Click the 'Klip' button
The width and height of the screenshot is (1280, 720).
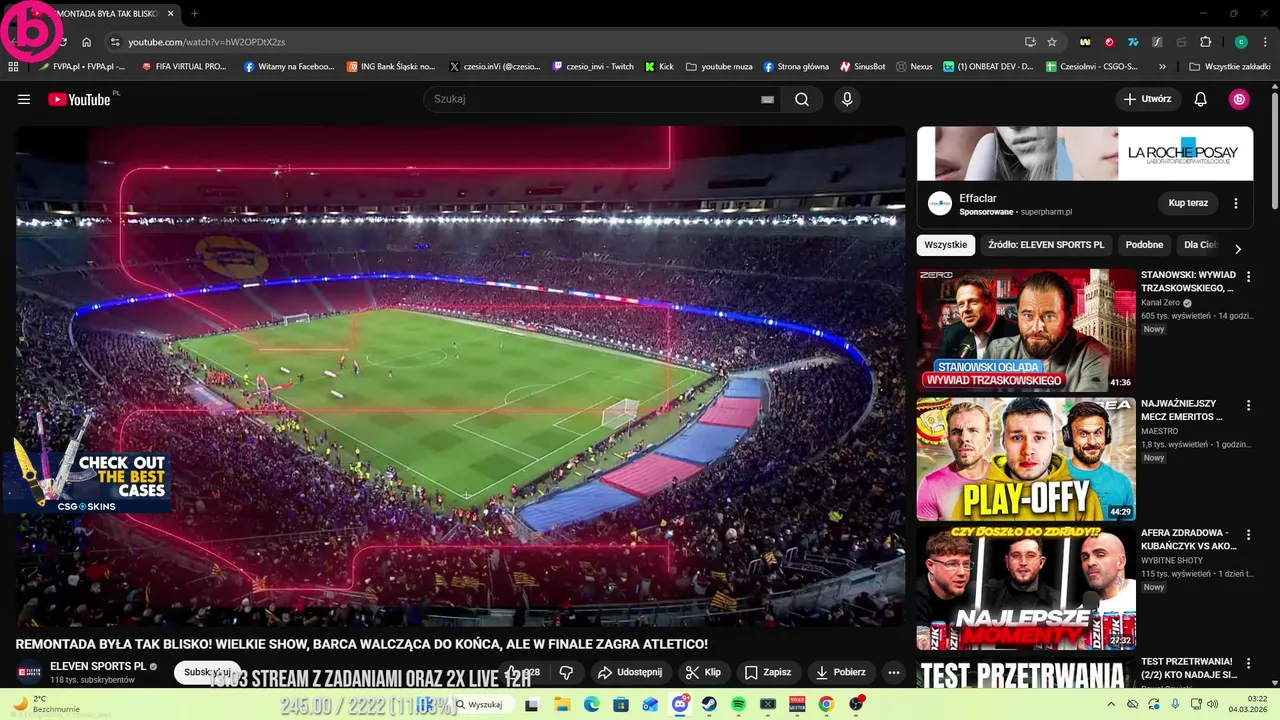tap(703, 672)
